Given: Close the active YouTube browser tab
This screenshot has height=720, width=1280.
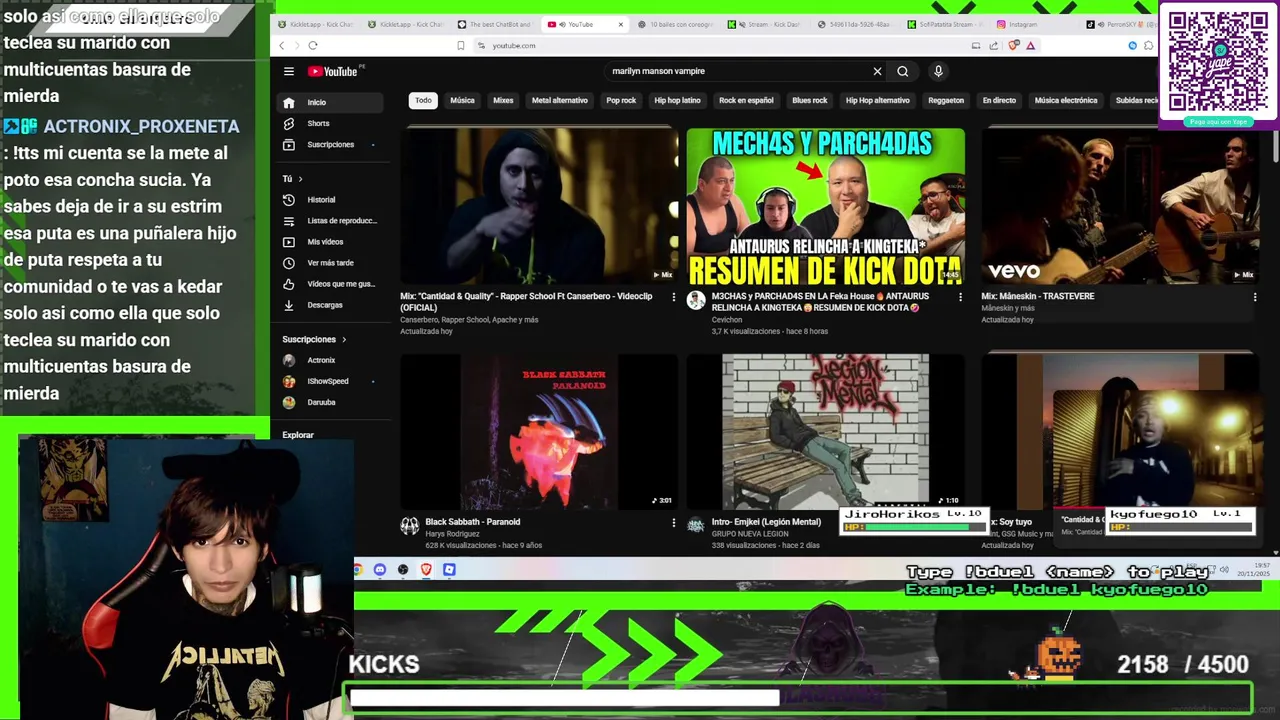Looking at the screenshot, I should [x=620, y=24].
